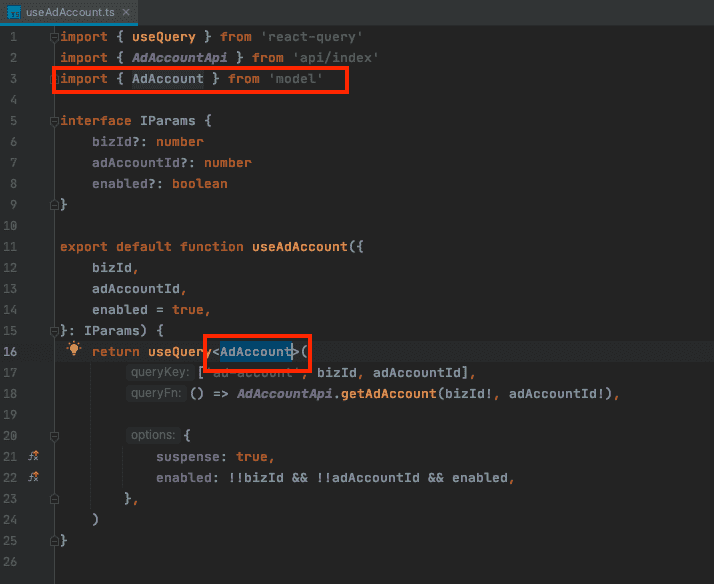Click the options inlay hint label

pos(153,436)
